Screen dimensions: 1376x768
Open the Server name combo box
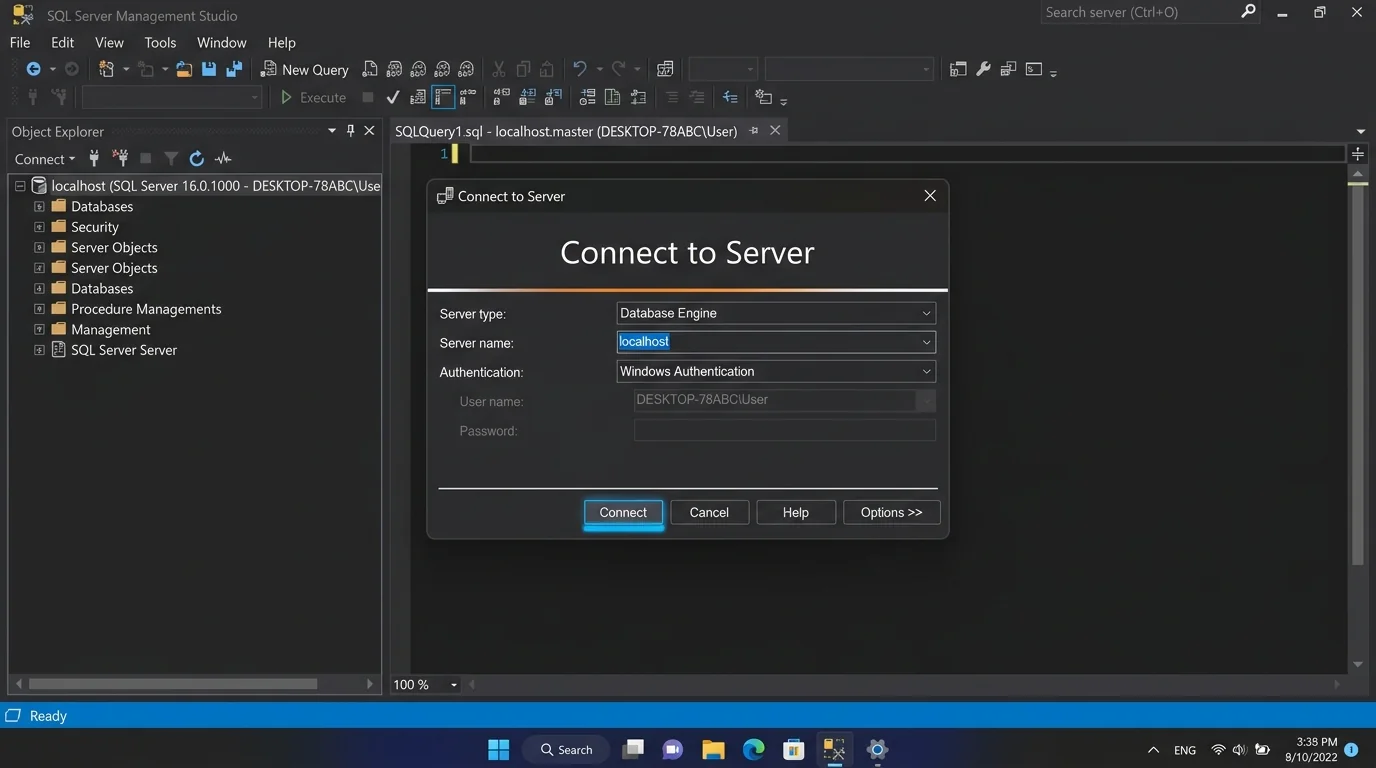tap(926, 342)
